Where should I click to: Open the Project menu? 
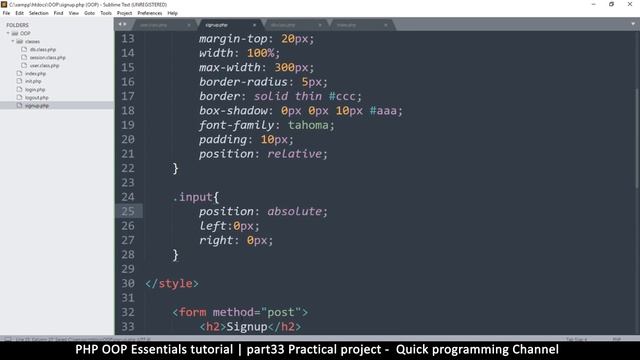click(x=124, y=13)
